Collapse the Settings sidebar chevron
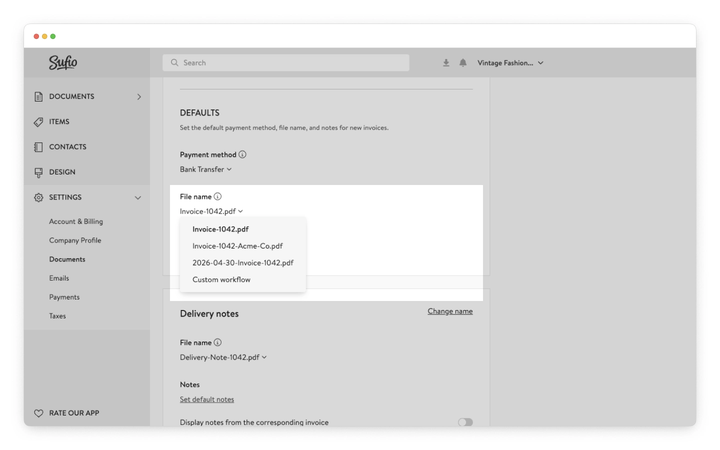720x450 pixels. pos(138,198)
